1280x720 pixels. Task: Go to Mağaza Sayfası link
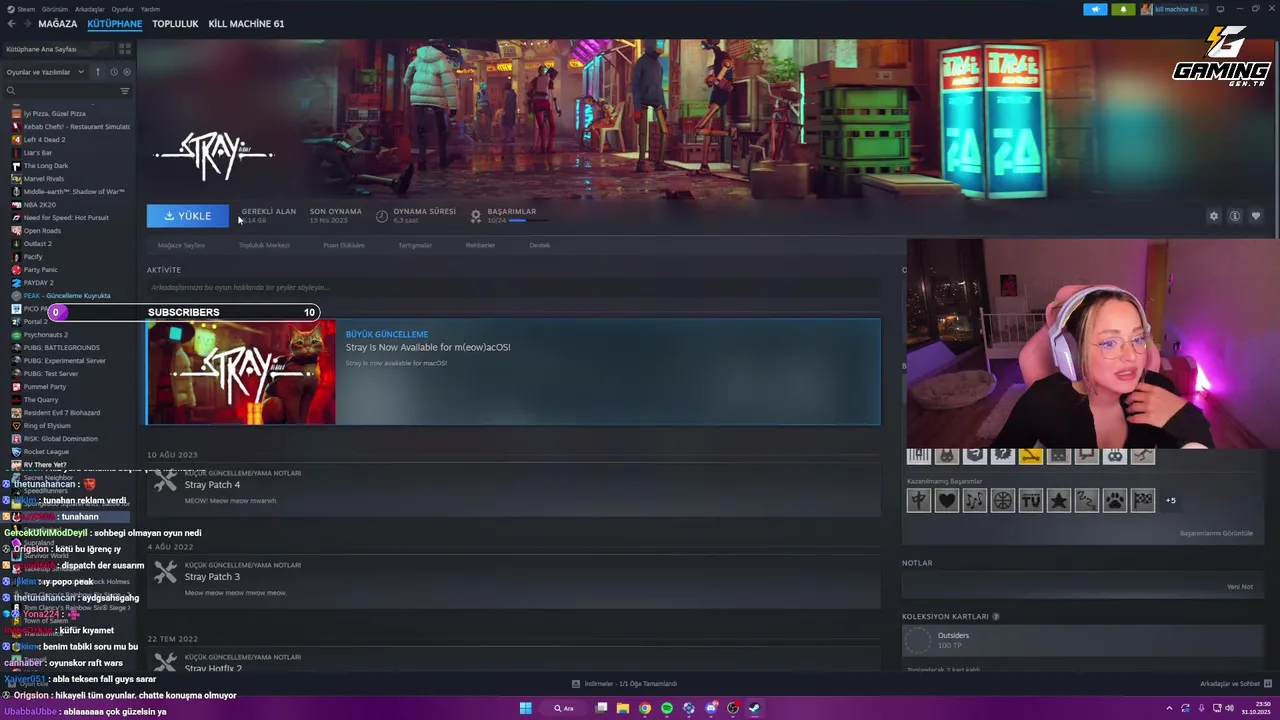coord(181,245)
